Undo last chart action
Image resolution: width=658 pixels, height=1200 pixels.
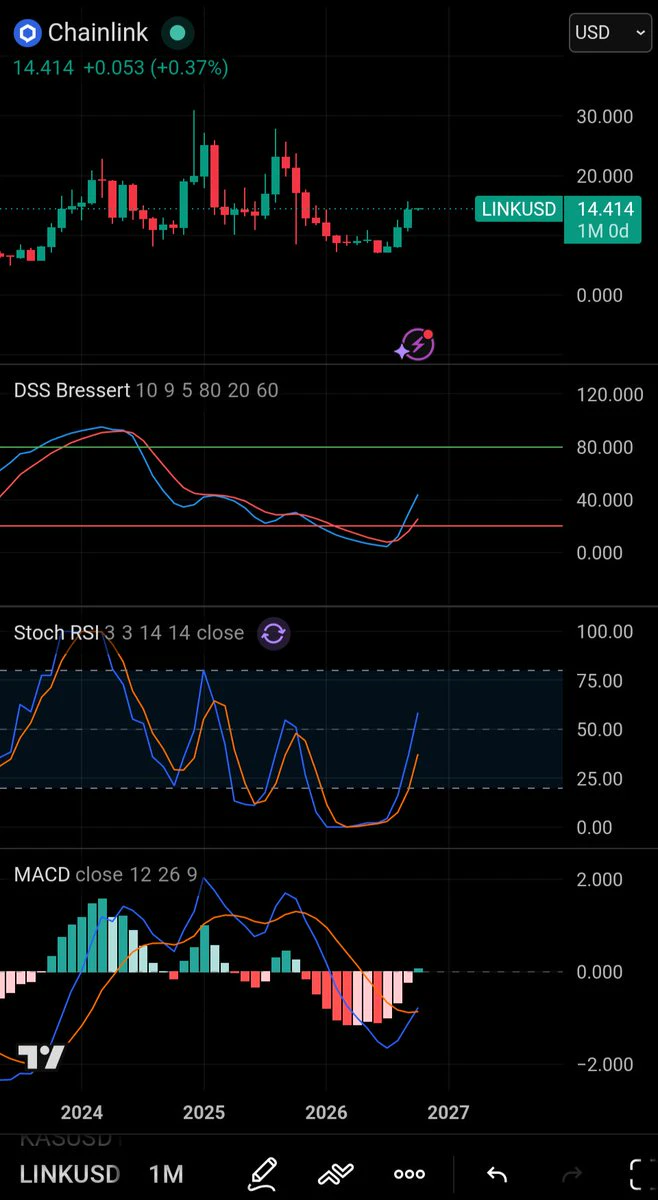(497, 1174)
